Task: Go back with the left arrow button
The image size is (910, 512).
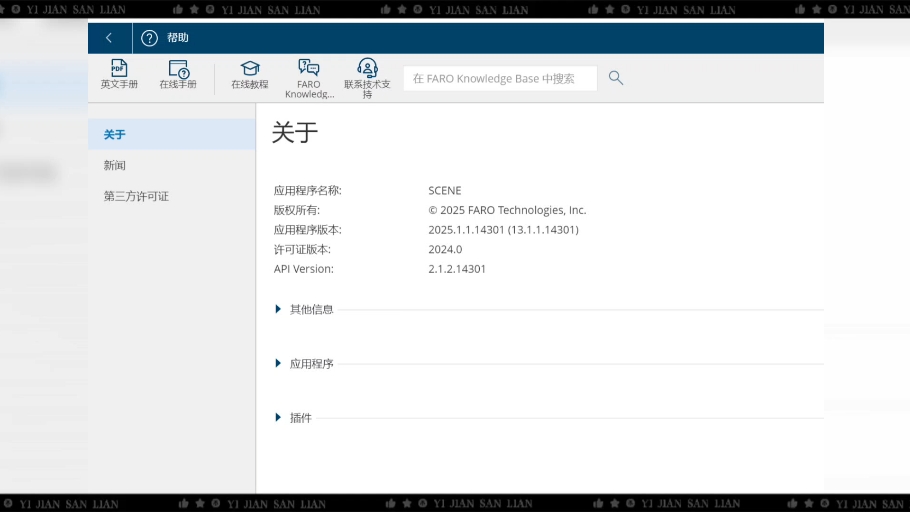Action: [x=109, y=38]
